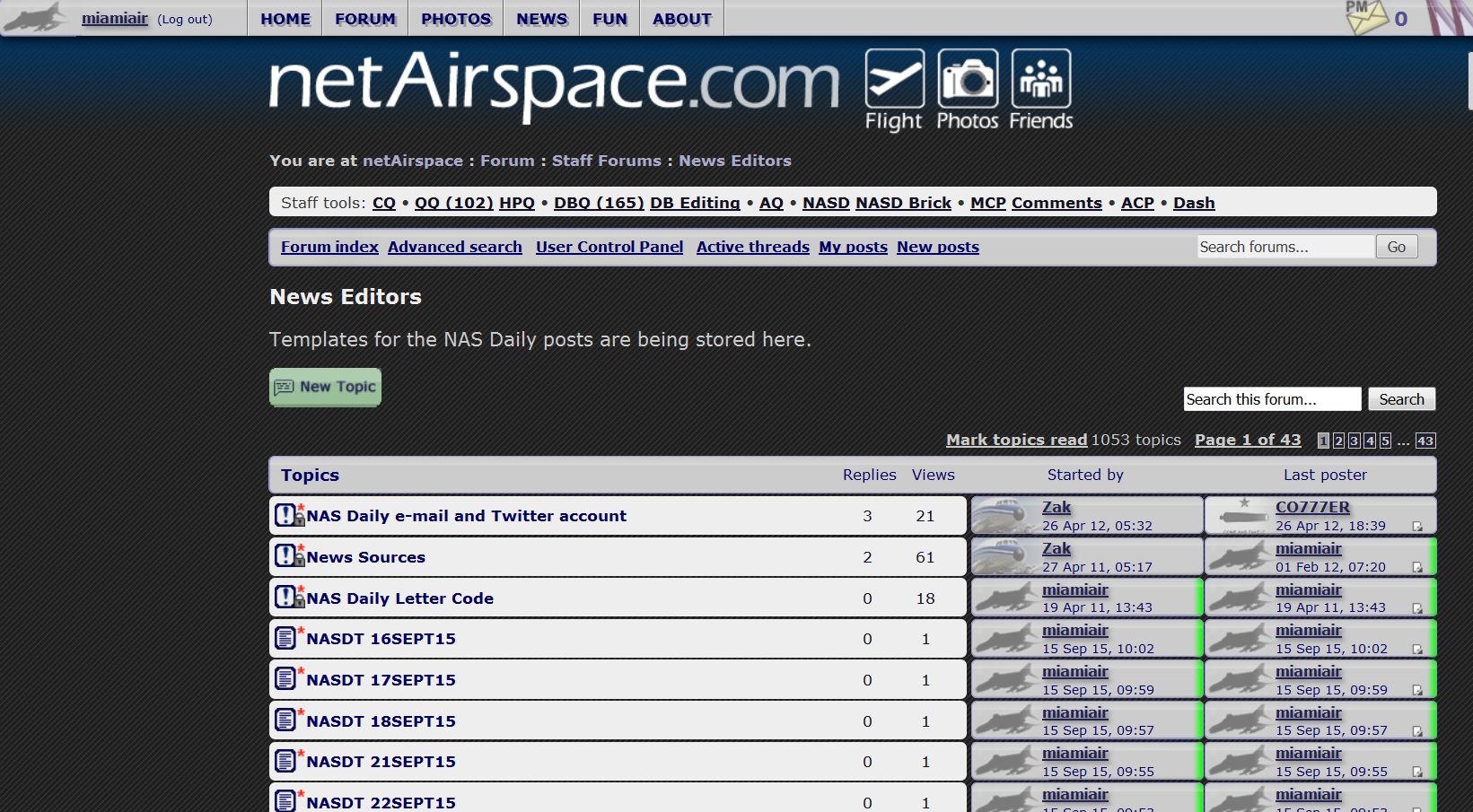Click topic icon for NASDT 17SEPT15
This screenshot has width=1473, height=812.
pyautogui.click(x=288, y=679)
